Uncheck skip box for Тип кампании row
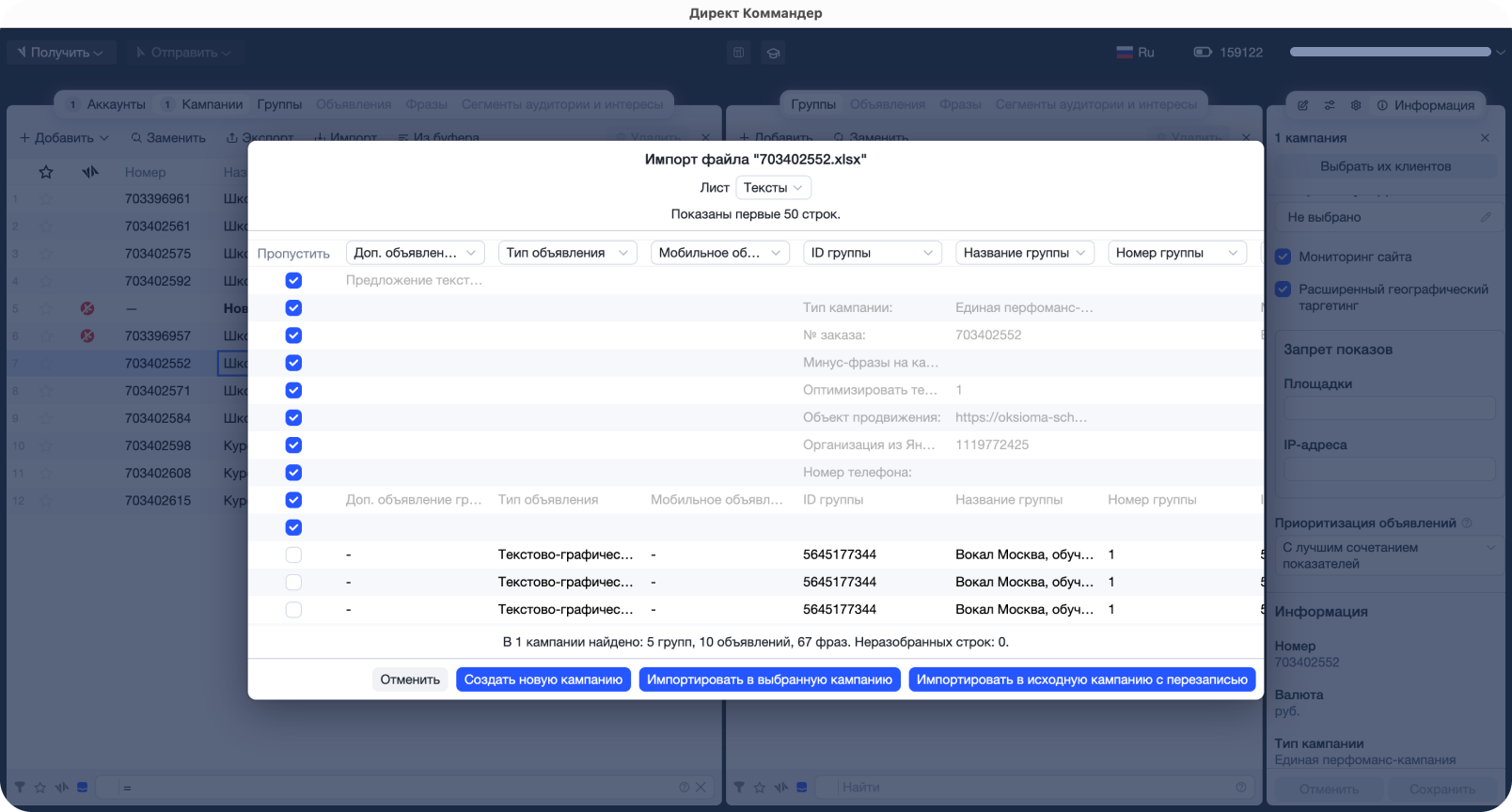The height and width of the screenshot is (812, 1512). (293, 308)
